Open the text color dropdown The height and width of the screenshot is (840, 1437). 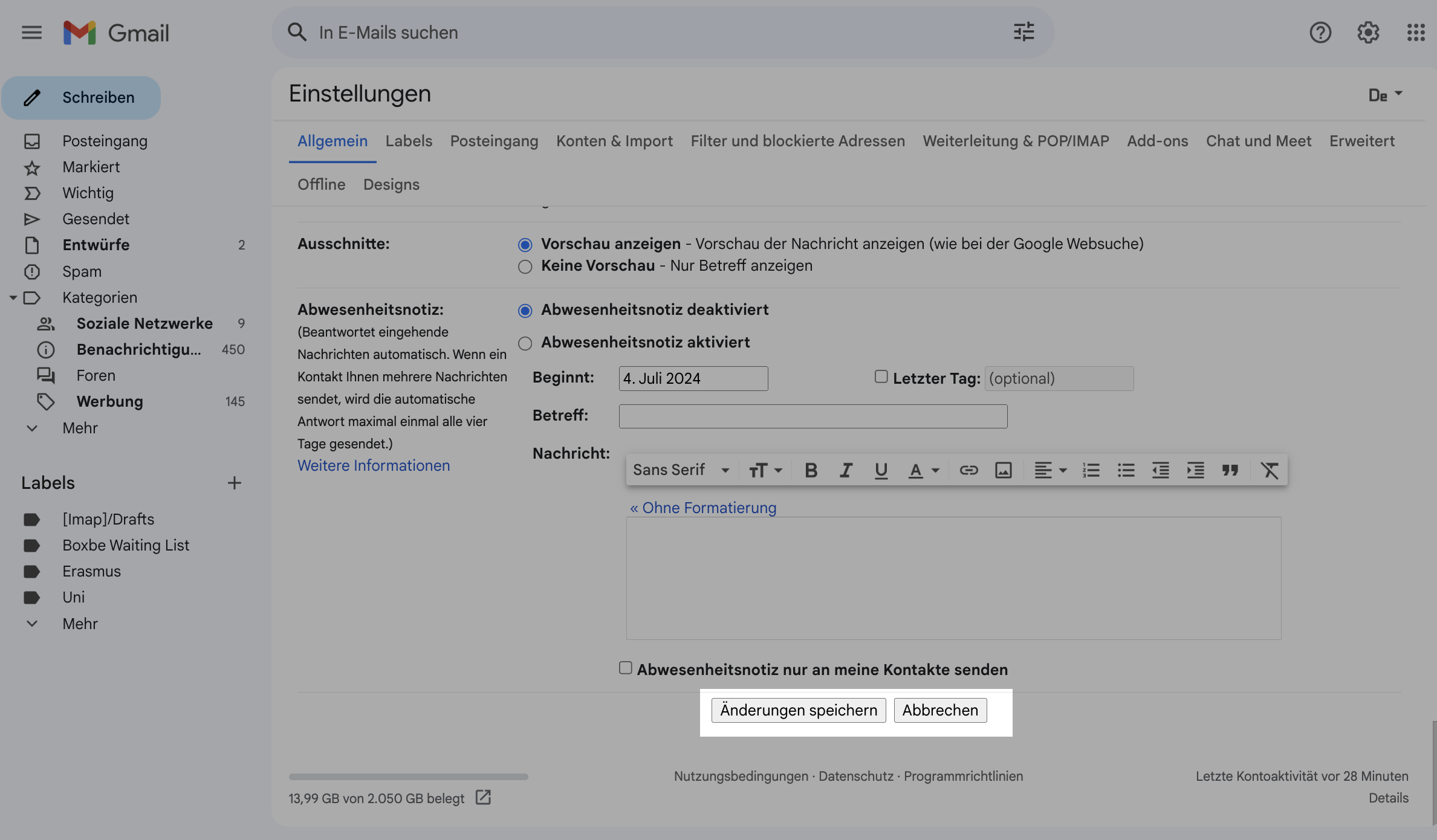(x=923, y=470)
